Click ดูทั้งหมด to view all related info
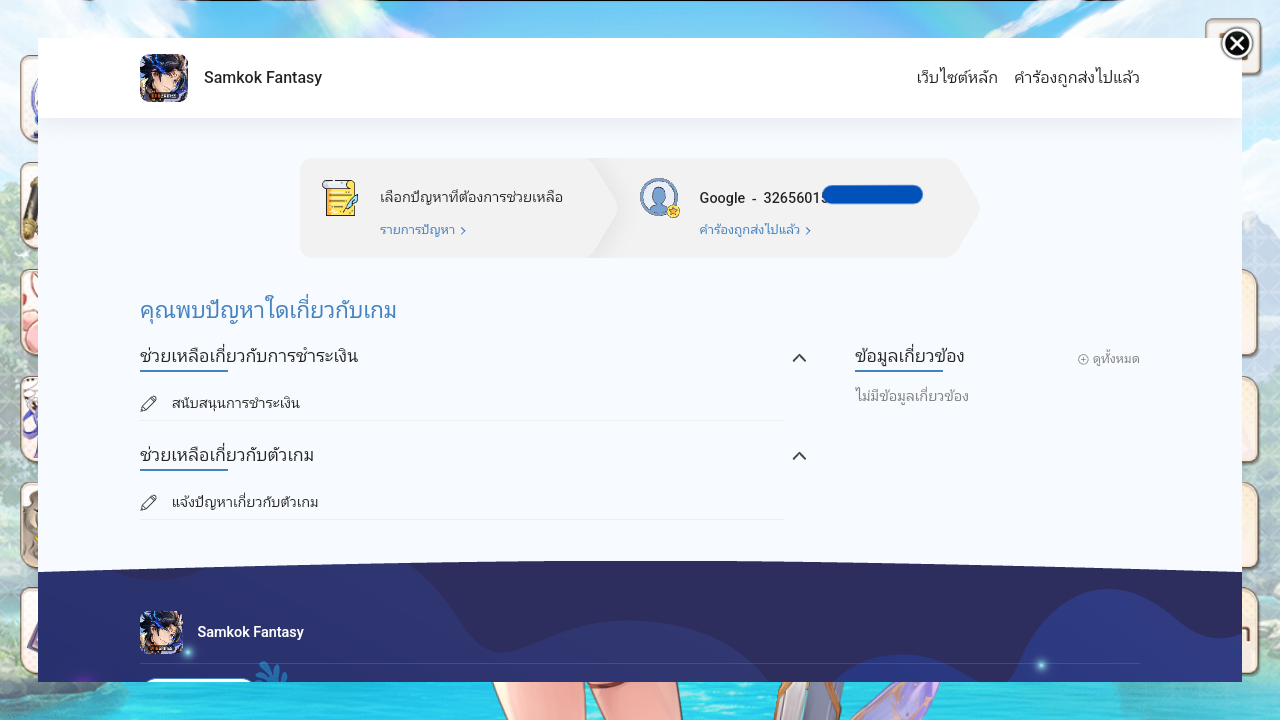Image resolution: width=1280 pixels, height=720 pixels. [1115, 359]
